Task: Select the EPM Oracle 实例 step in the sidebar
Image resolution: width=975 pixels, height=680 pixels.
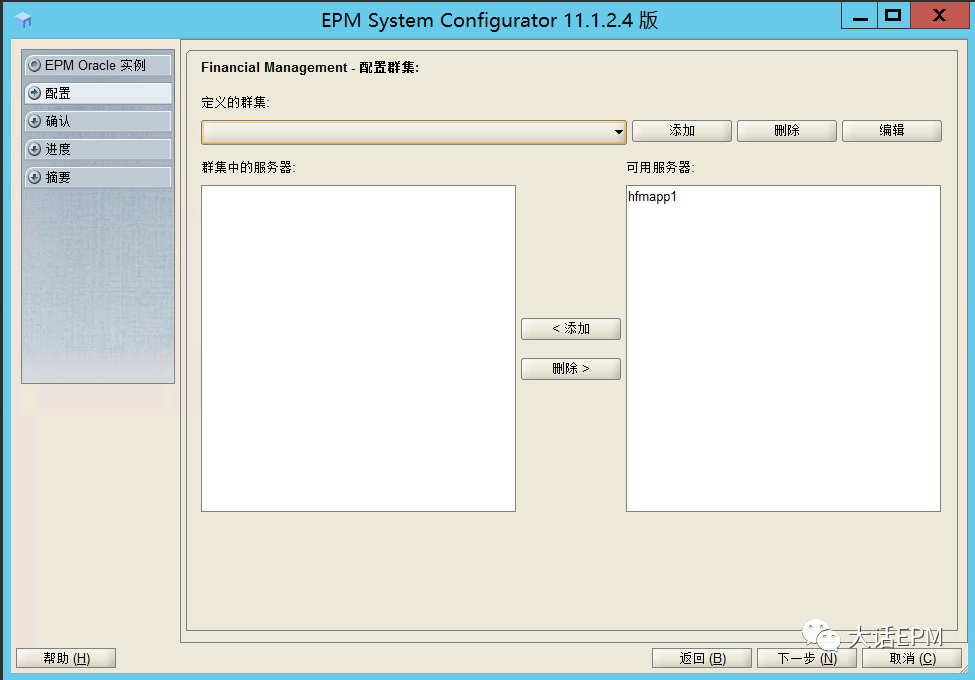Action: coord(98,65)
